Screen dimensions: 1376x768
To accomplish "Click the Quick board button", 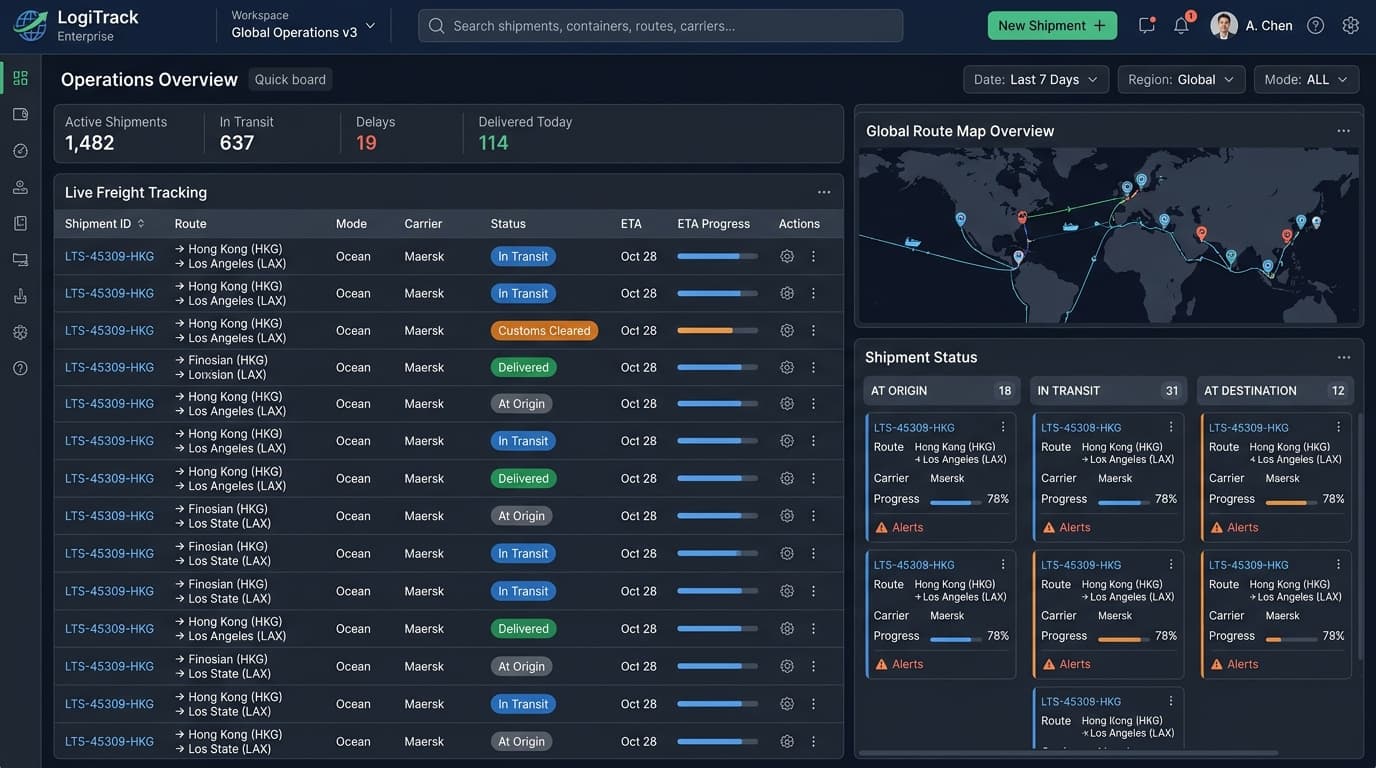I will [290, 79].
